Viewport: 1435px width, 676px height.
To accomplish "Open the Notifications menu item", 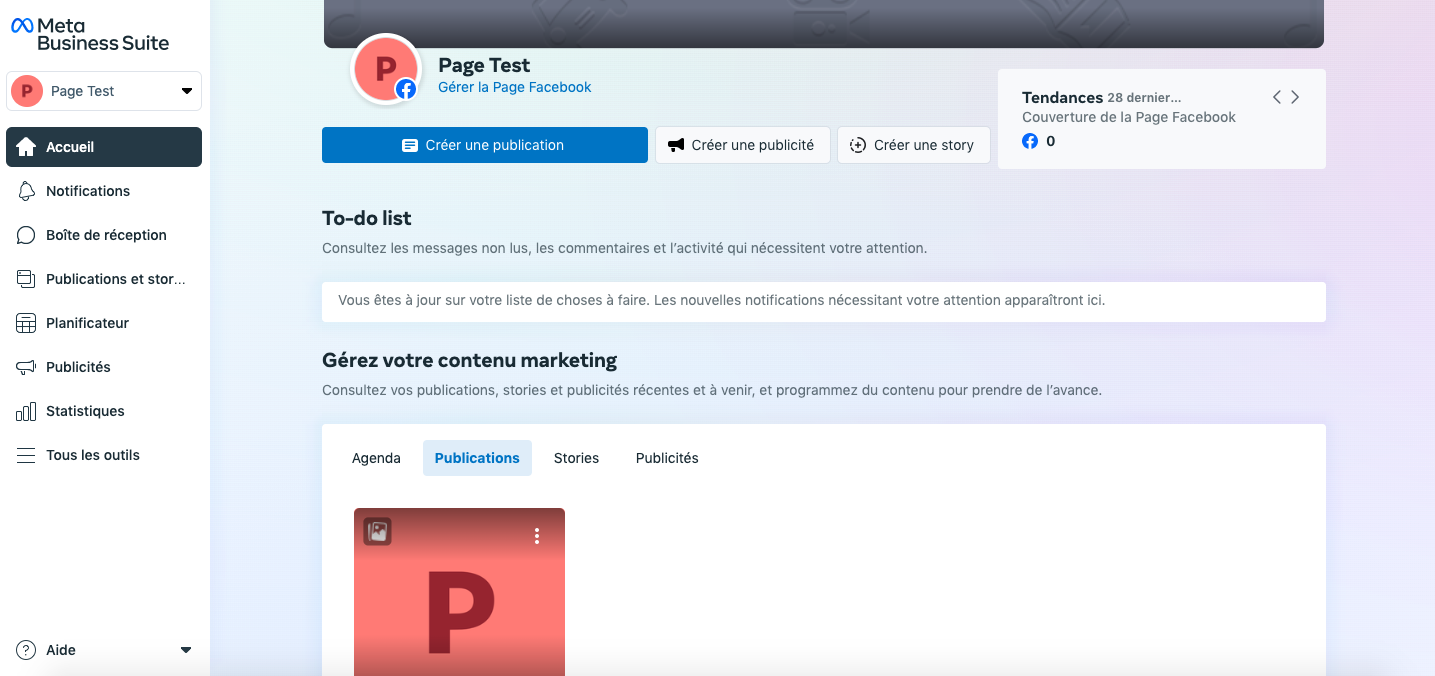I will point(104,191).
